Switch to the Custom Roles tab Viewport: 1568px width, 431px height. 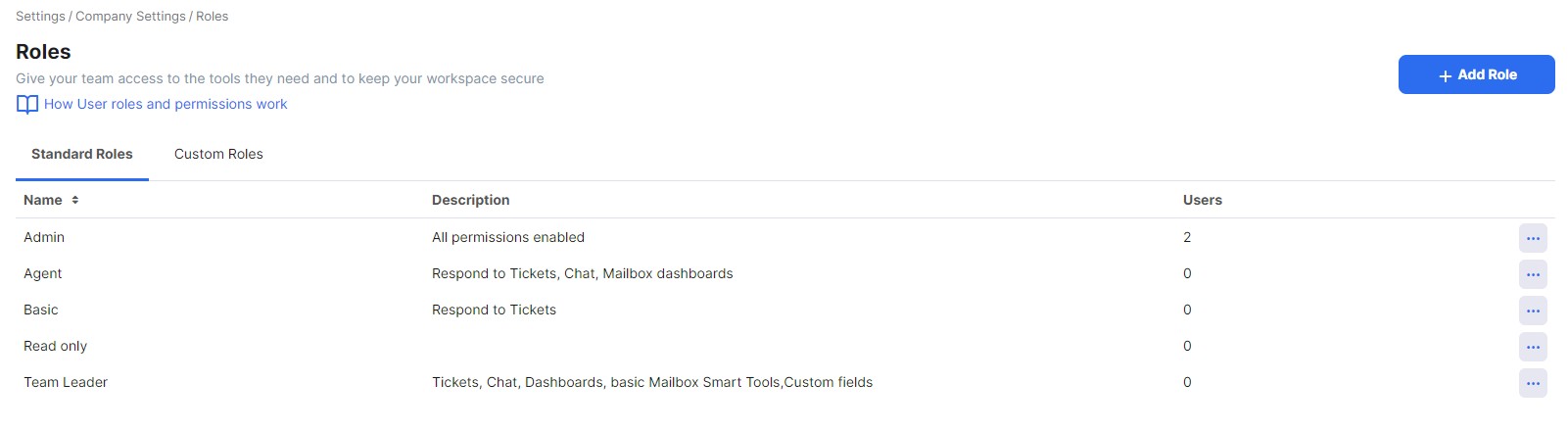pos(218,154)
